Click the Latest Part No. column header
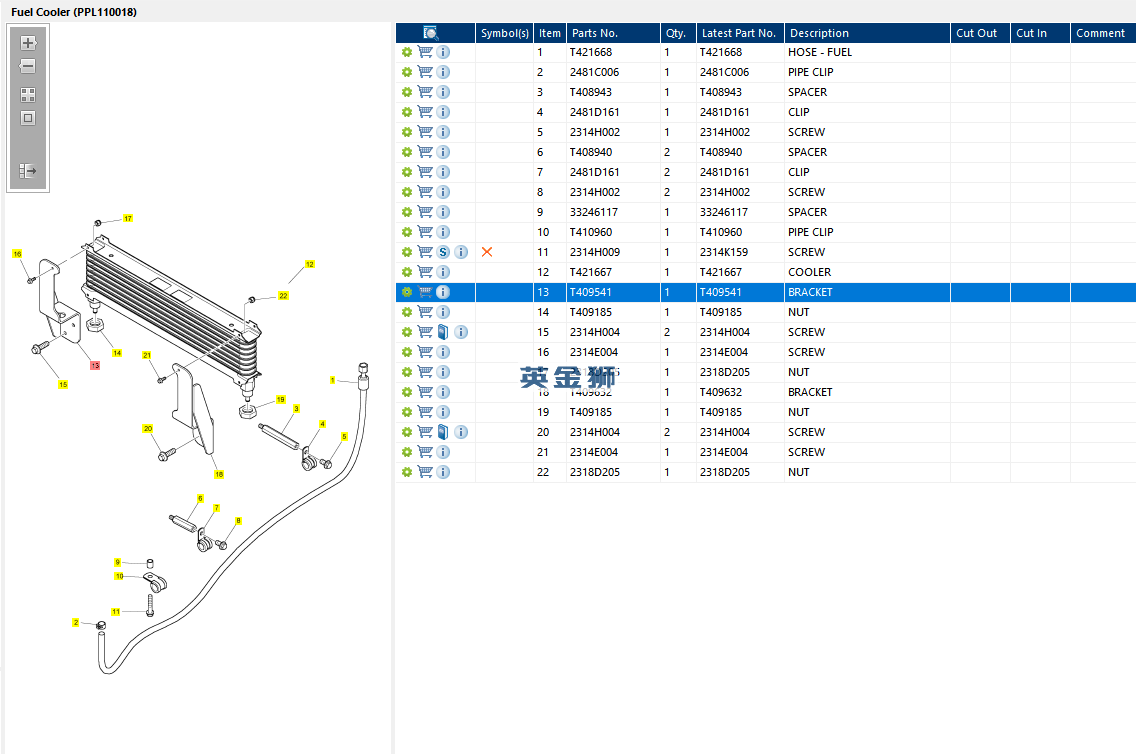The height and width of the screenshot is (754, 1136). 739,33
